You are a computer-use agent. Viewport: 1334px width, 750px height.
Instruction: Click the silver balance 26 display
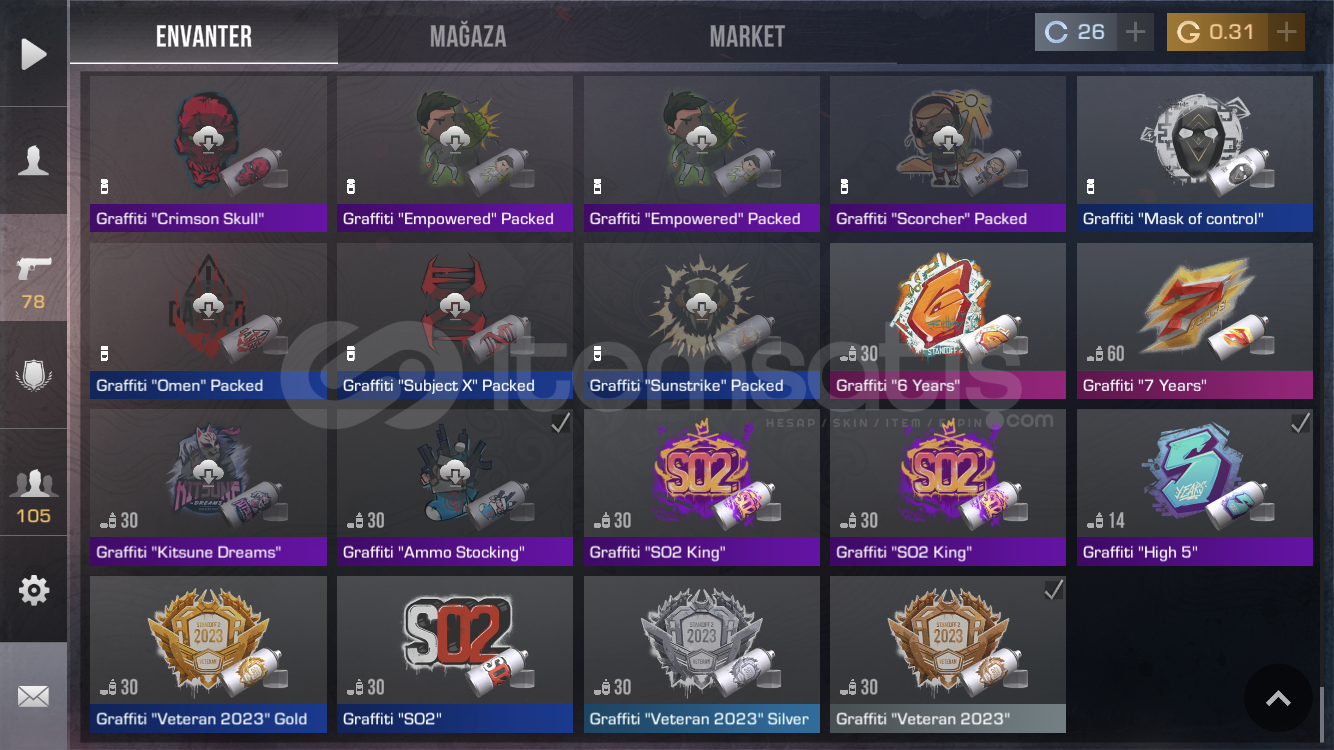tap(1076, 33)
